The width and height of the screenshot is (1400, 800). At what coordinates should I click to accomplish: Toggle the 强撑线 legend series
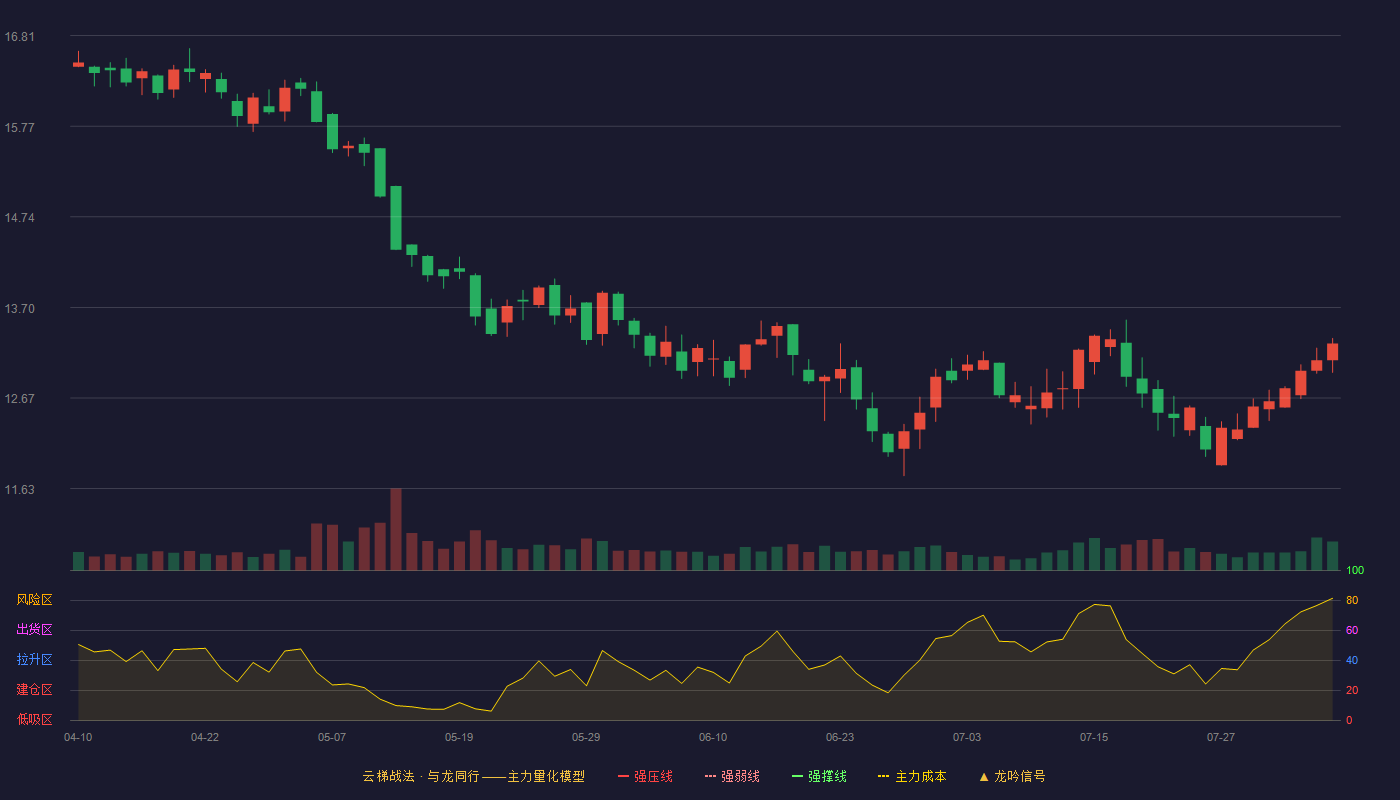point(819,776)
